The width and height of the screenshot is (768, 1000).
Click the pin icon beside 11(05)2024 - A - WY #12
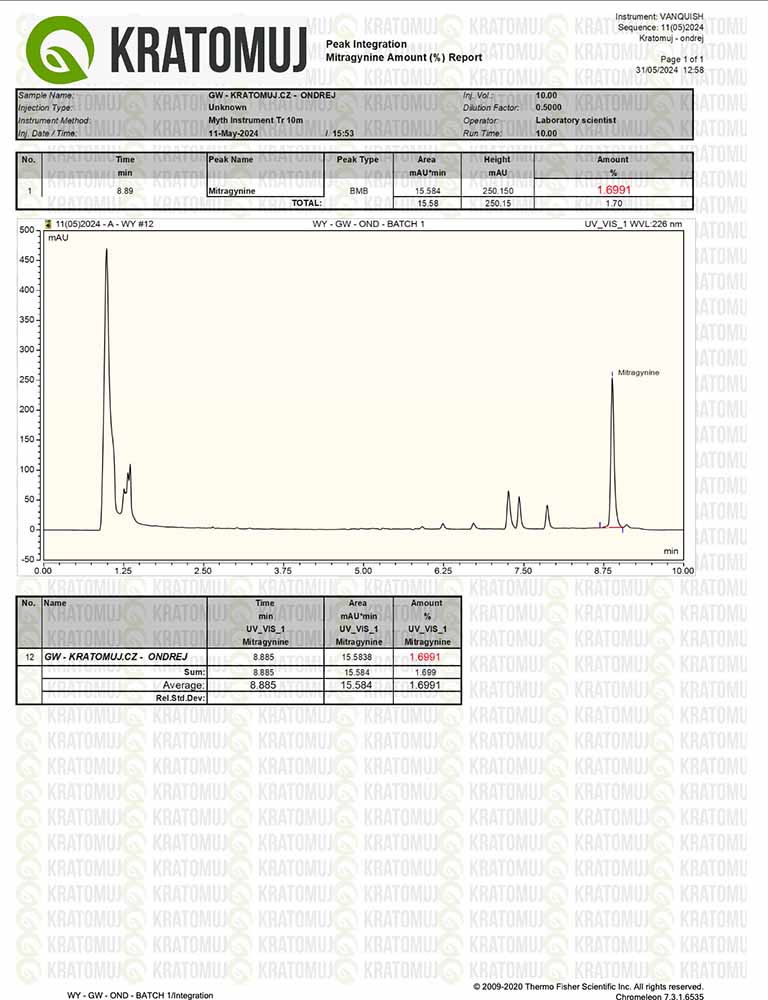click(49, 224)
